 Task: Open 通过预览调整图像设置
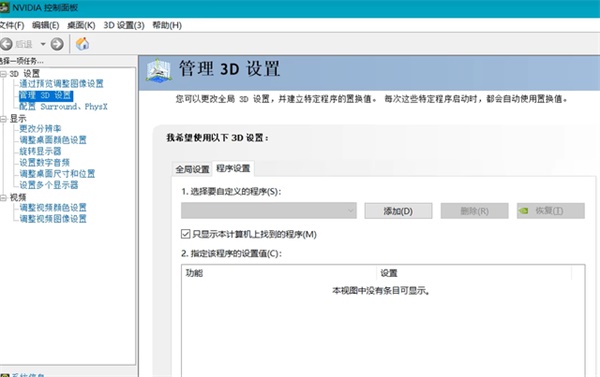[61, 84]
